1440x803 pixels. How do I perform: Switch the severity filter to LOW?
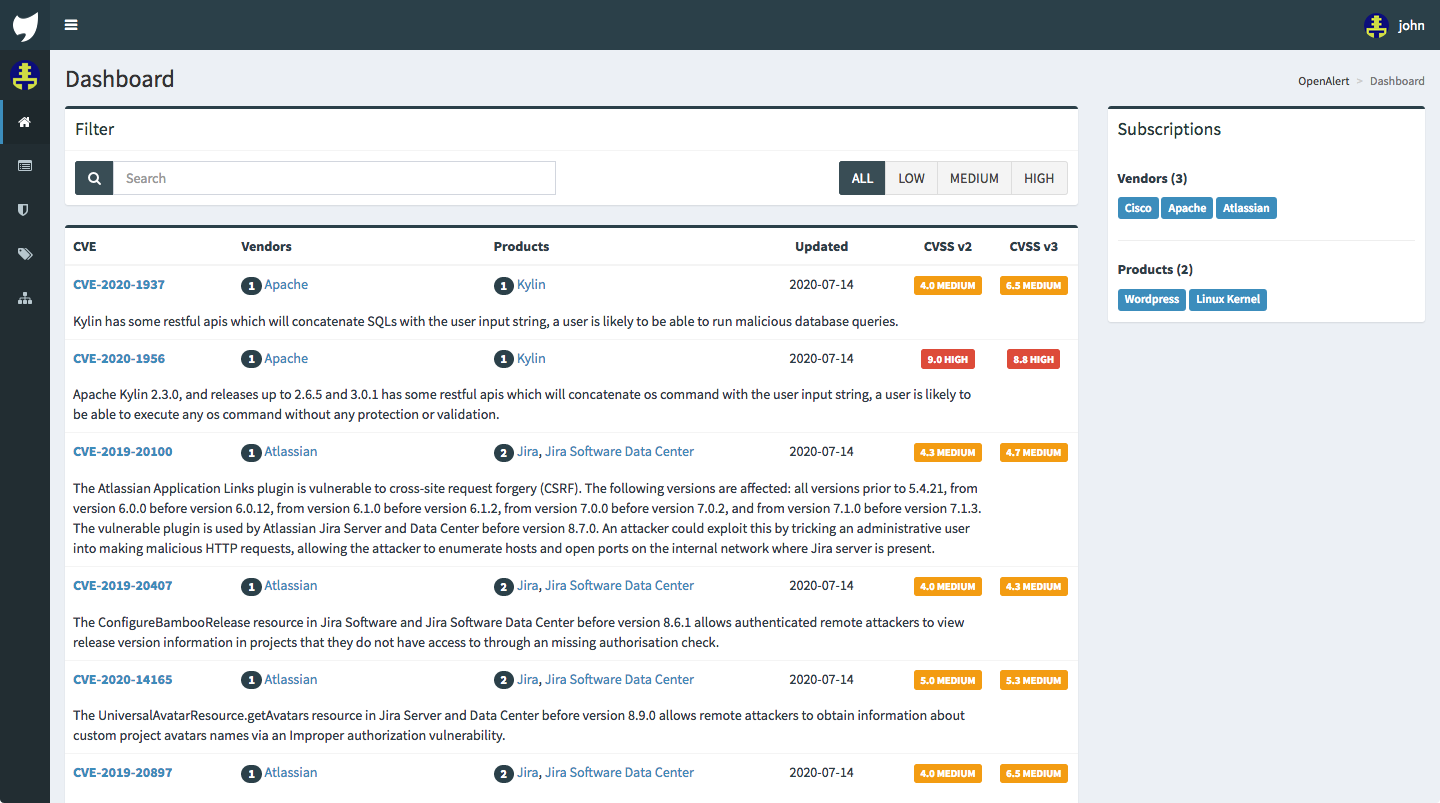(x=911, y=177)
